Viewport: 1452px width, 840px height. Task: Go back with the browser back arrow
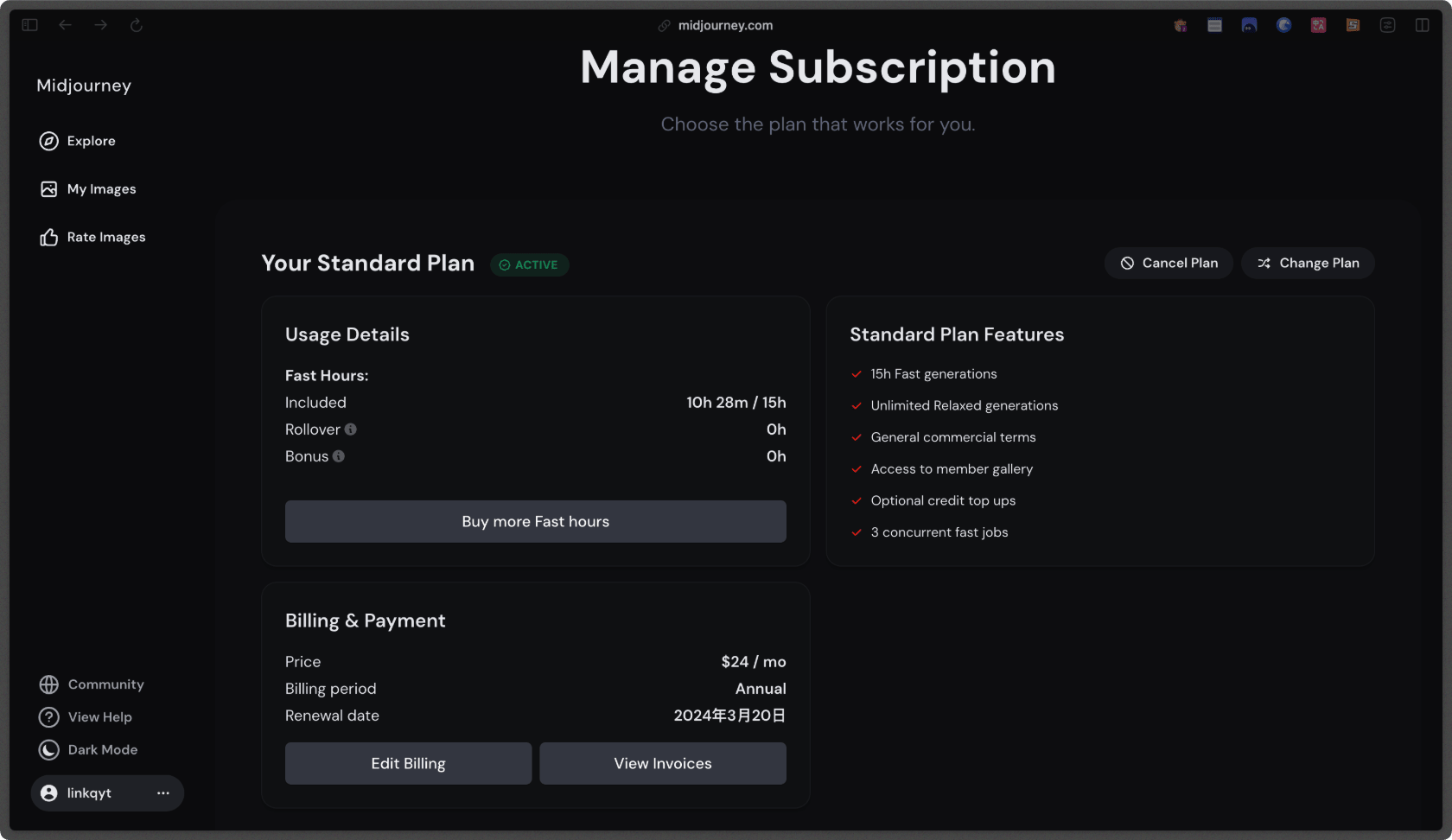tap(65, 25)
